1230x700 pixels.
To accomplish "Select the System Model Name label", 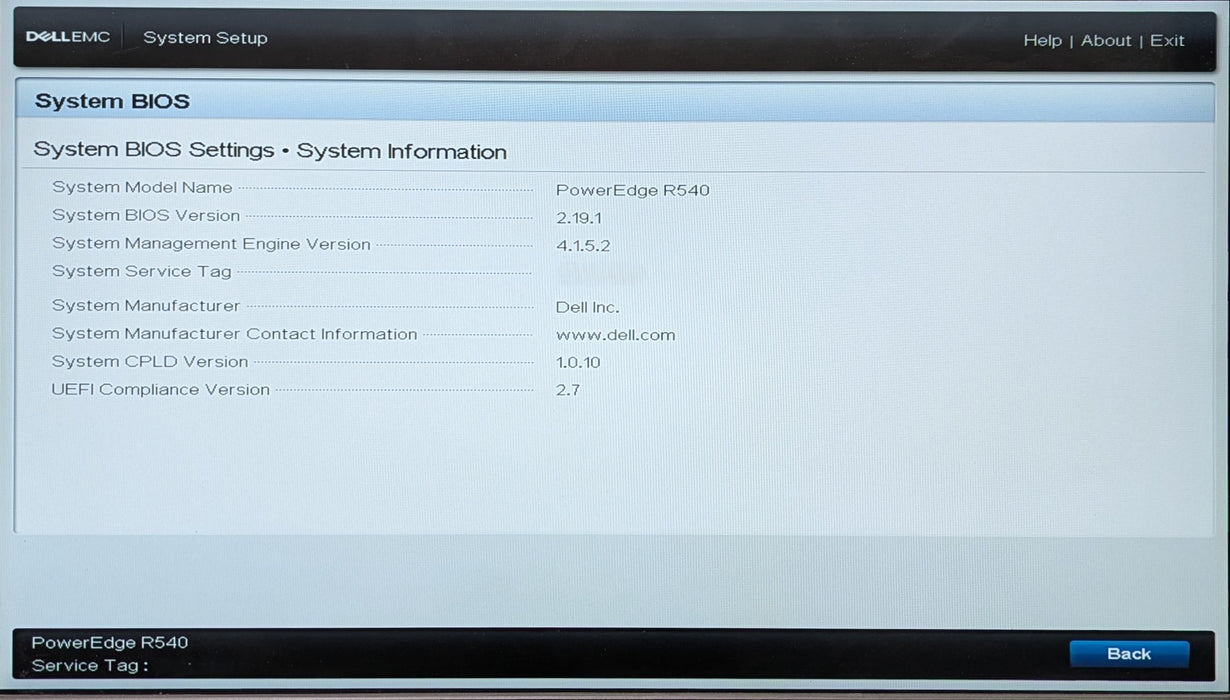I will tap(142, 188).
